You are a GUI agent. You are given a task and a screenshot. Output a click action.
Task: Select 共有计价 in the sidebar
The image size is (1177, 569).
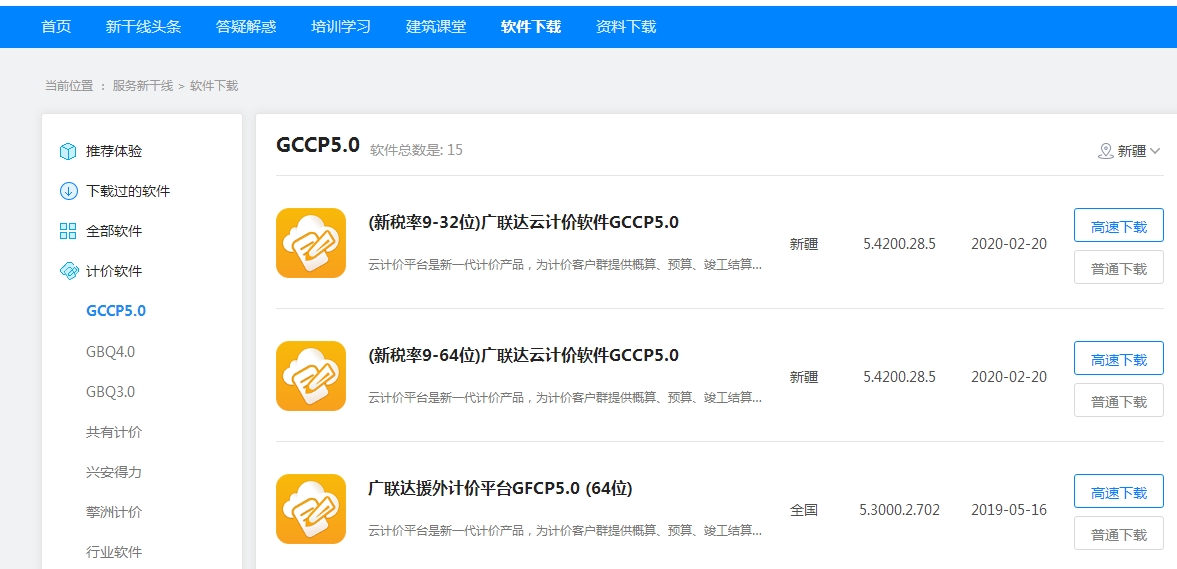click(114, 432)
